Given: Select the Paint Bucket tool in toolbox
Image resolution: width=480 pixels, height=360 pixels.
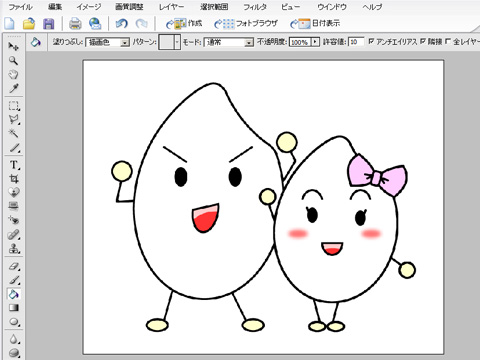Looking at the screenshot, I should click(x=14, y=294).
